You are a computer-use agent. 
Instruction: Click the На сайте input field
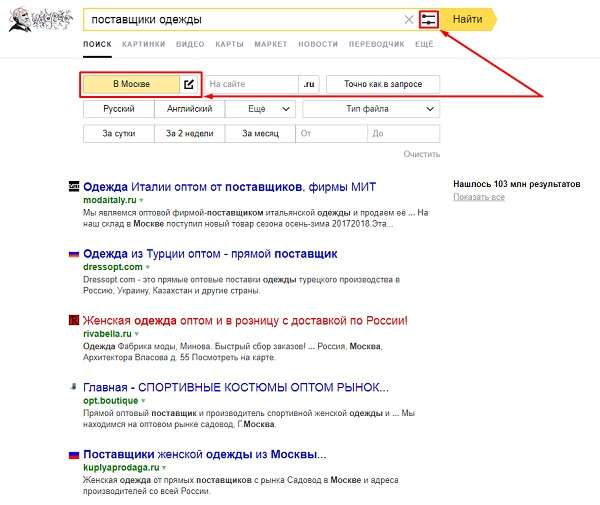[x=252, y=84]
